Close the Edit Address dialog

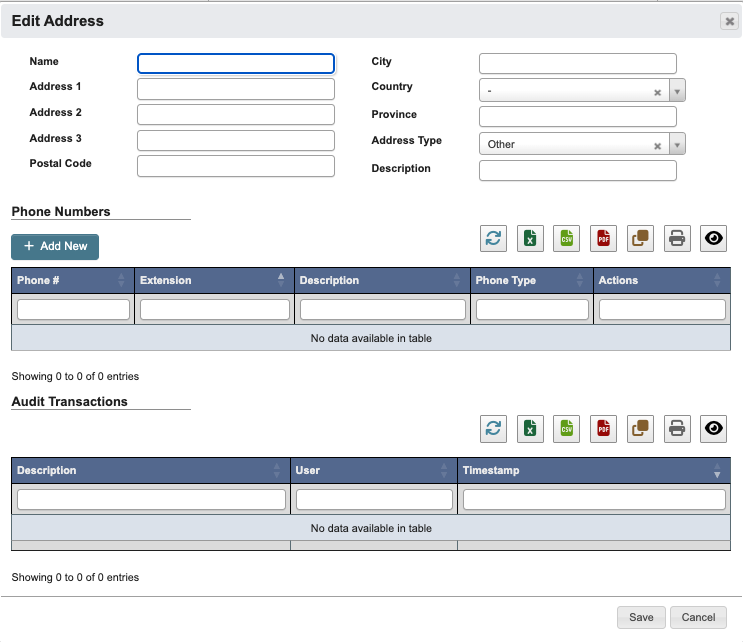tap(730, 21)
